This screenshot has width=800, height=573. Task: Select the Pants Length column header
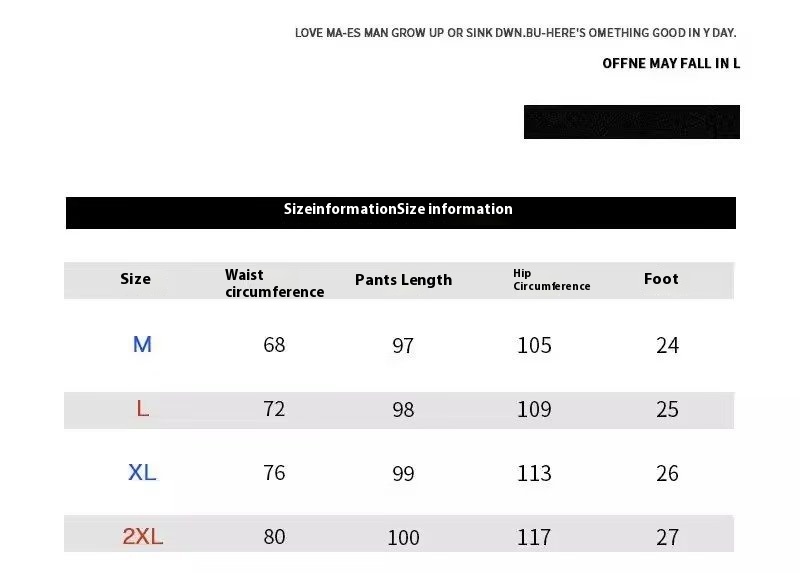tap(403, 280)
